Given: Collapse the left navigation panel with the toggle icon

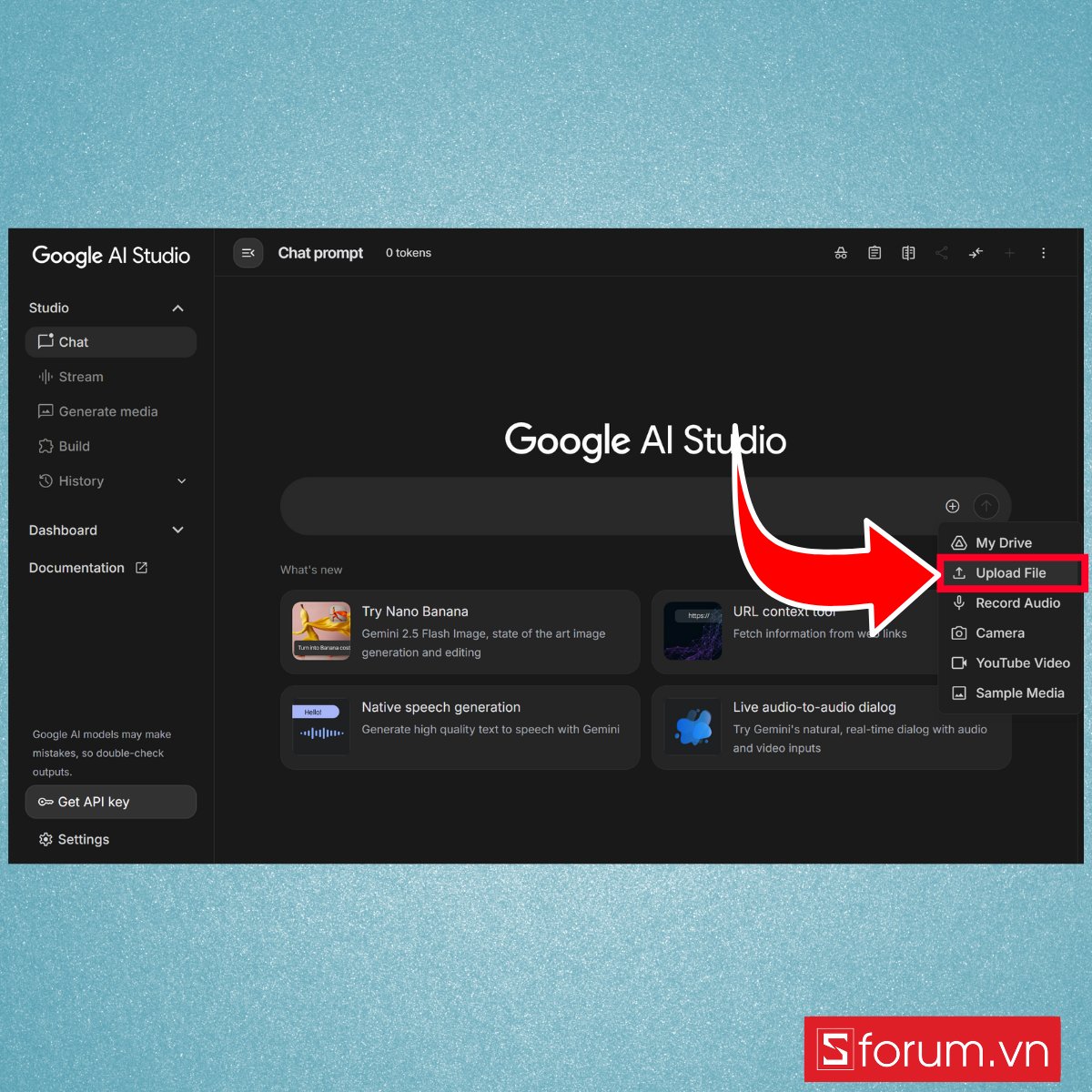Looking at the screenshot, I should 248,253.
